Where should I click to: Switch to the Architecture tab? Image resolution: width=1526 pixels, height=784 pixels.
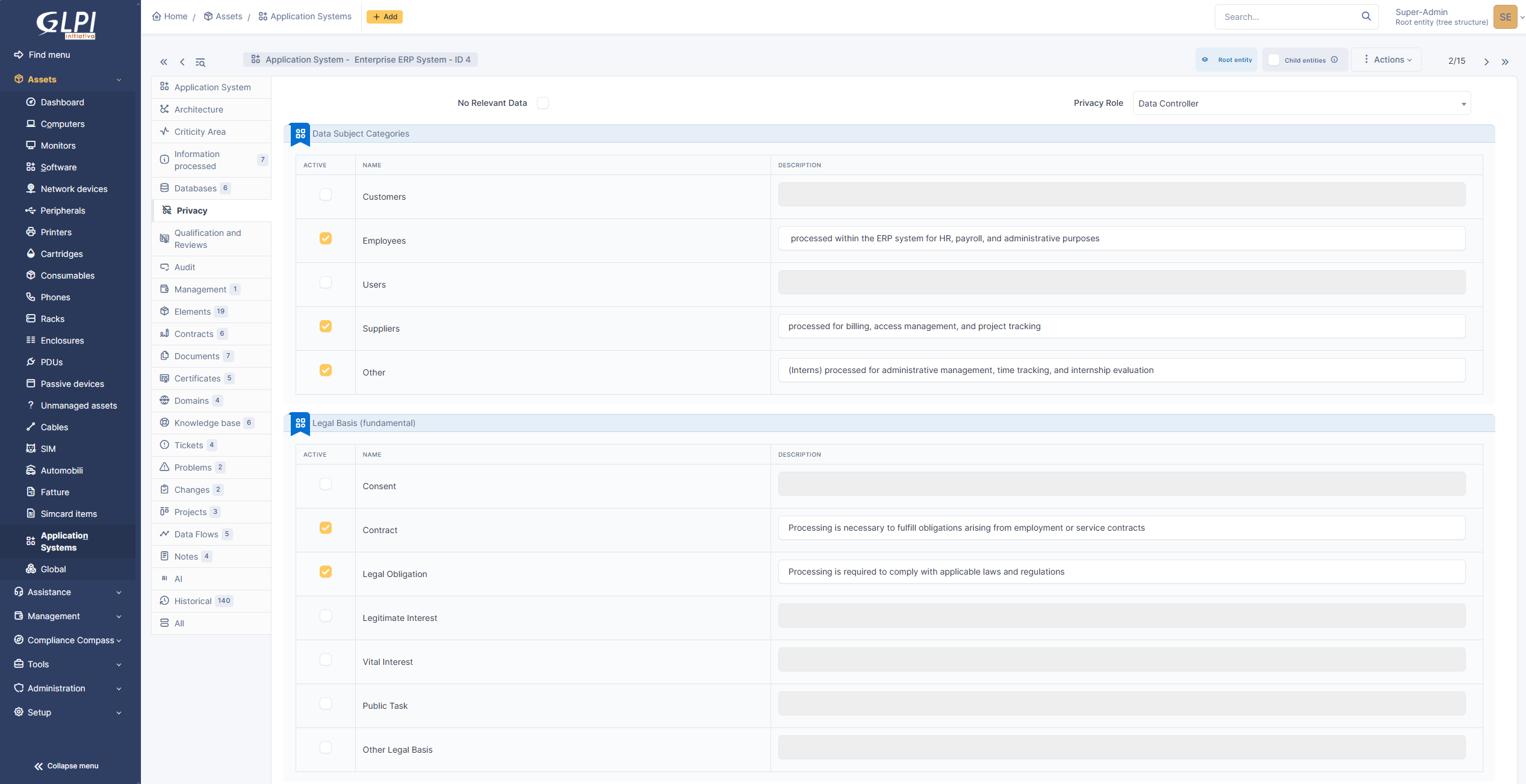click(x=211, y=110)
